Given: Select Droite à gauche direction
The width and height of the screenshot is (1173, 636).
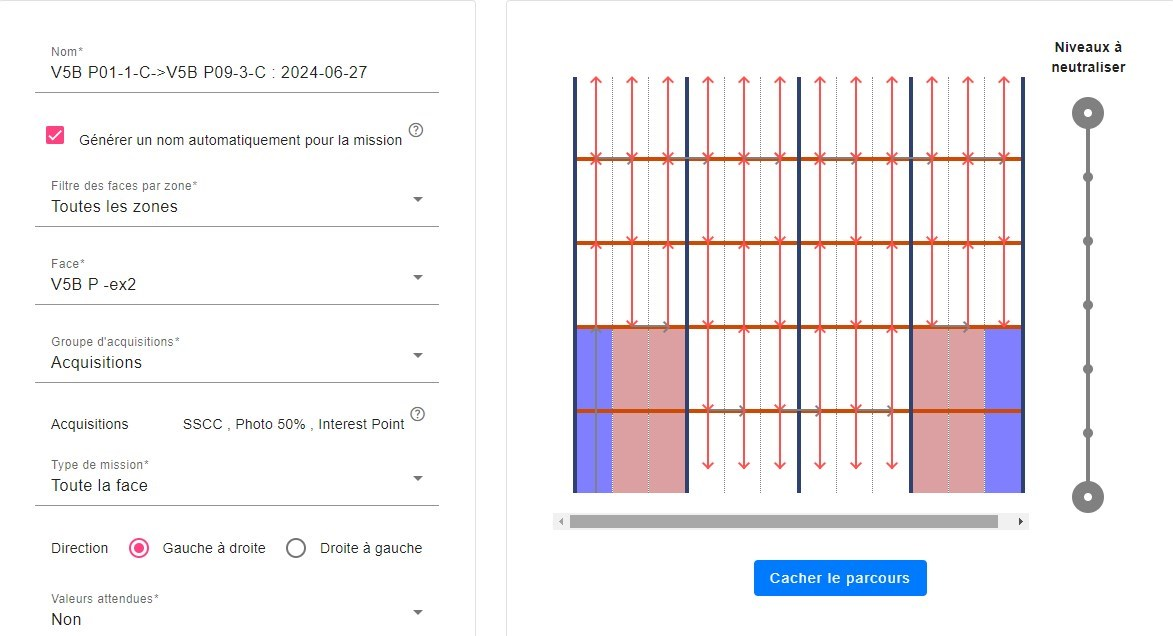Looking at the screenshot, I should point(295,548).
